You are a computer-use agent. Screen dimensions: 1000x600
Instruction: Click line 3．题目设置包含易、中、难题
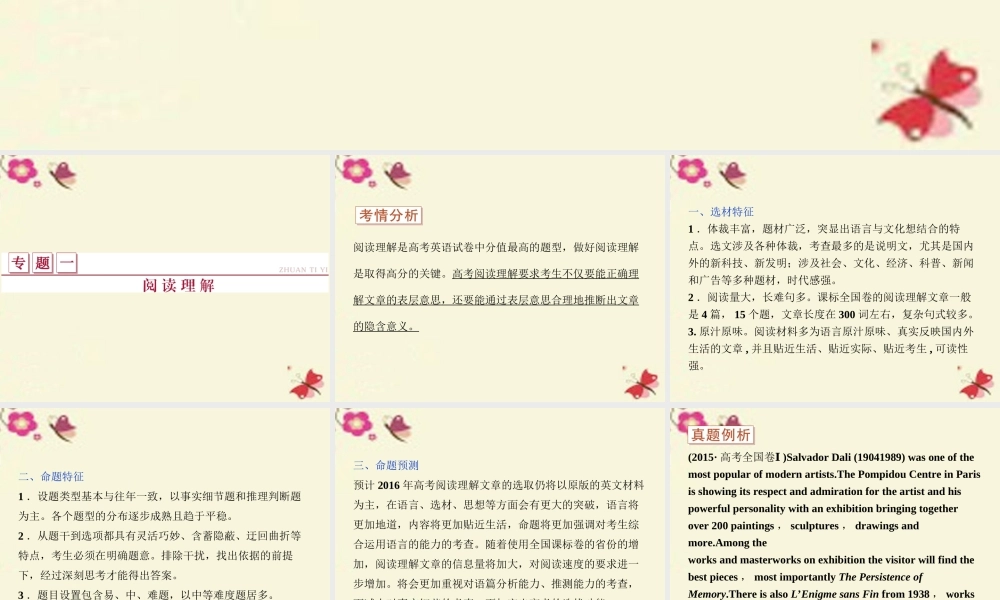coord(147,594)
